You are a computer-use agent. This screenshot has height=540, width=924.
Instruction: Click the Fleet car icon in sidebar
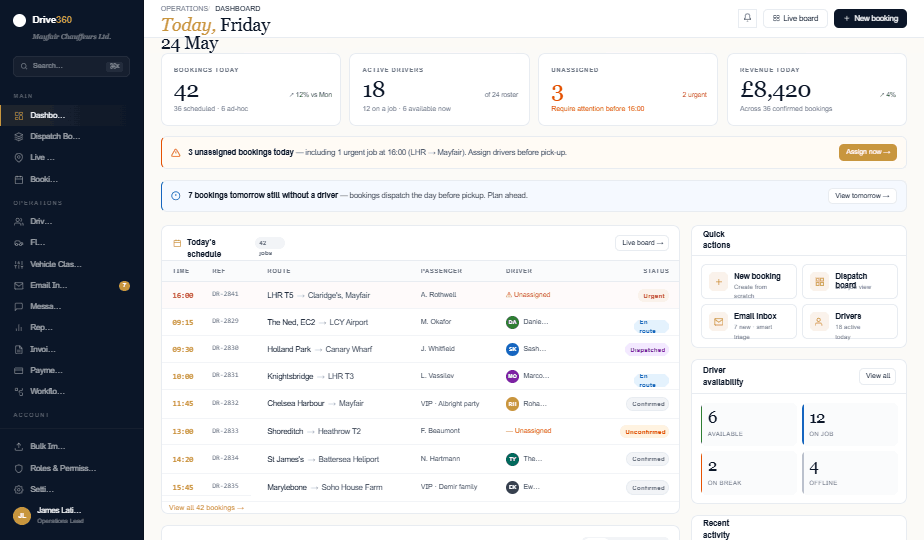point(19,243)
